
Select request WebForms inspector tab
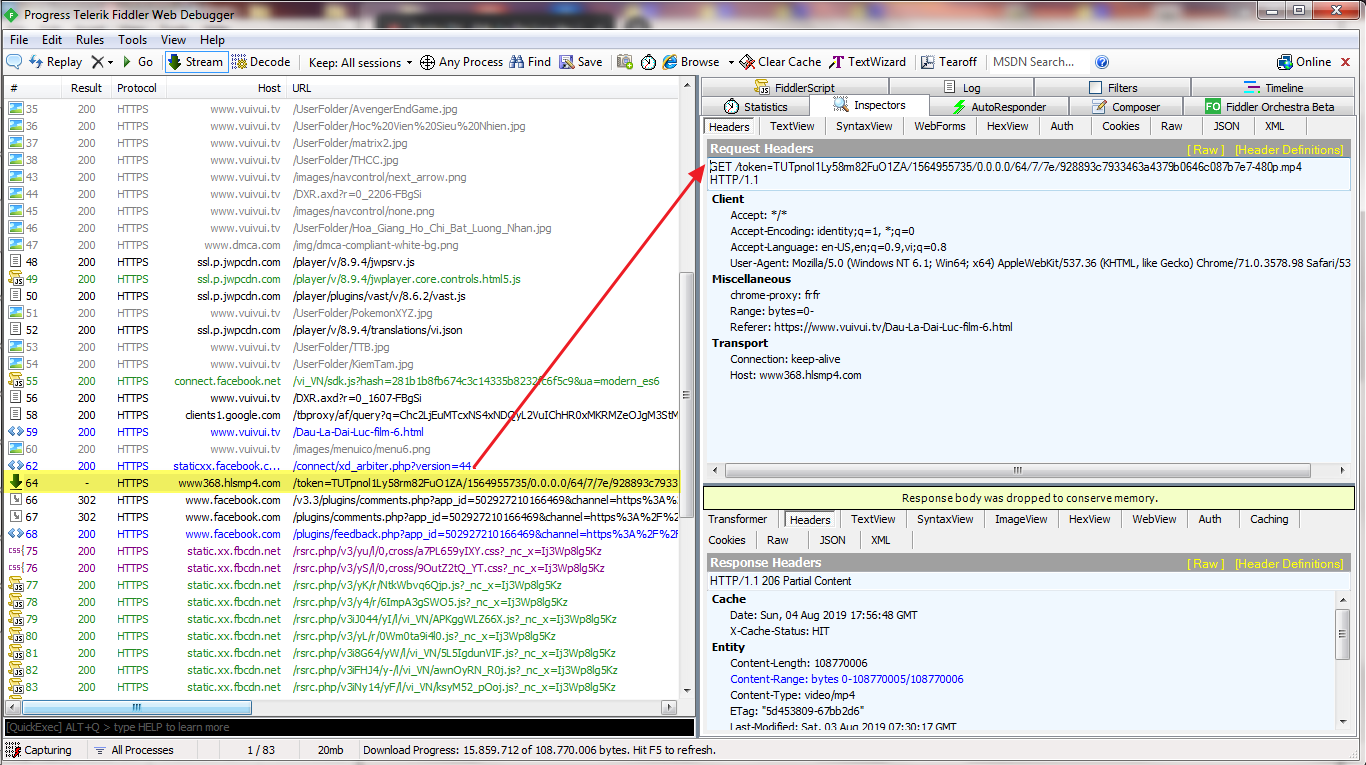click(x=940, y=126)
